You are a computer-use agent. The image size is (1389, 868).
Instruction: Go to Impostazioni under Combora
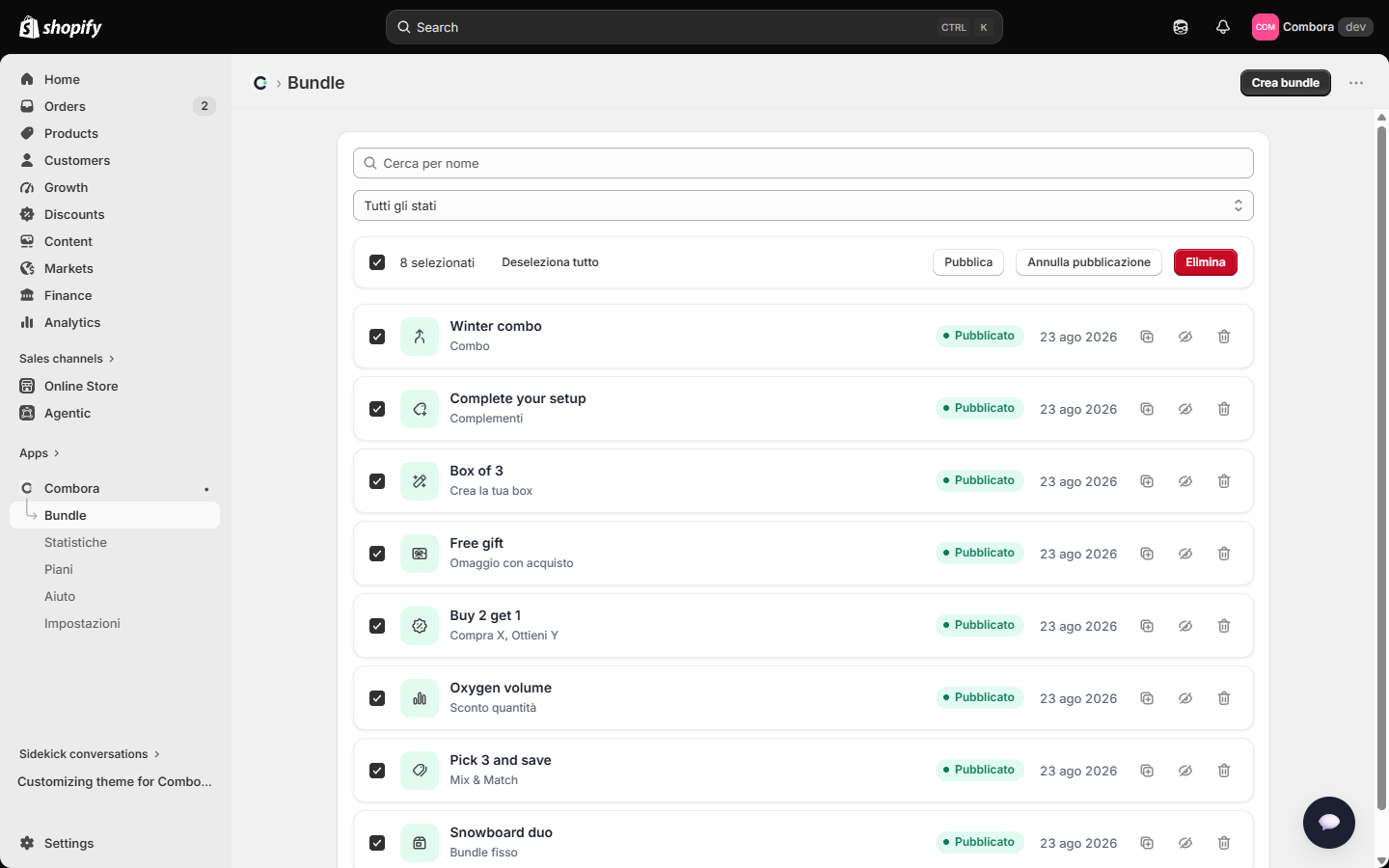82,623
